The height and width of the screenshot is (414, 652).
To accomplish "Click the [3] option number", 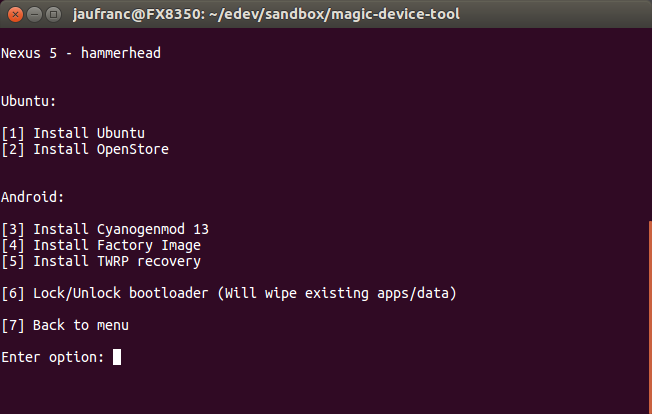I will (13, 229).
